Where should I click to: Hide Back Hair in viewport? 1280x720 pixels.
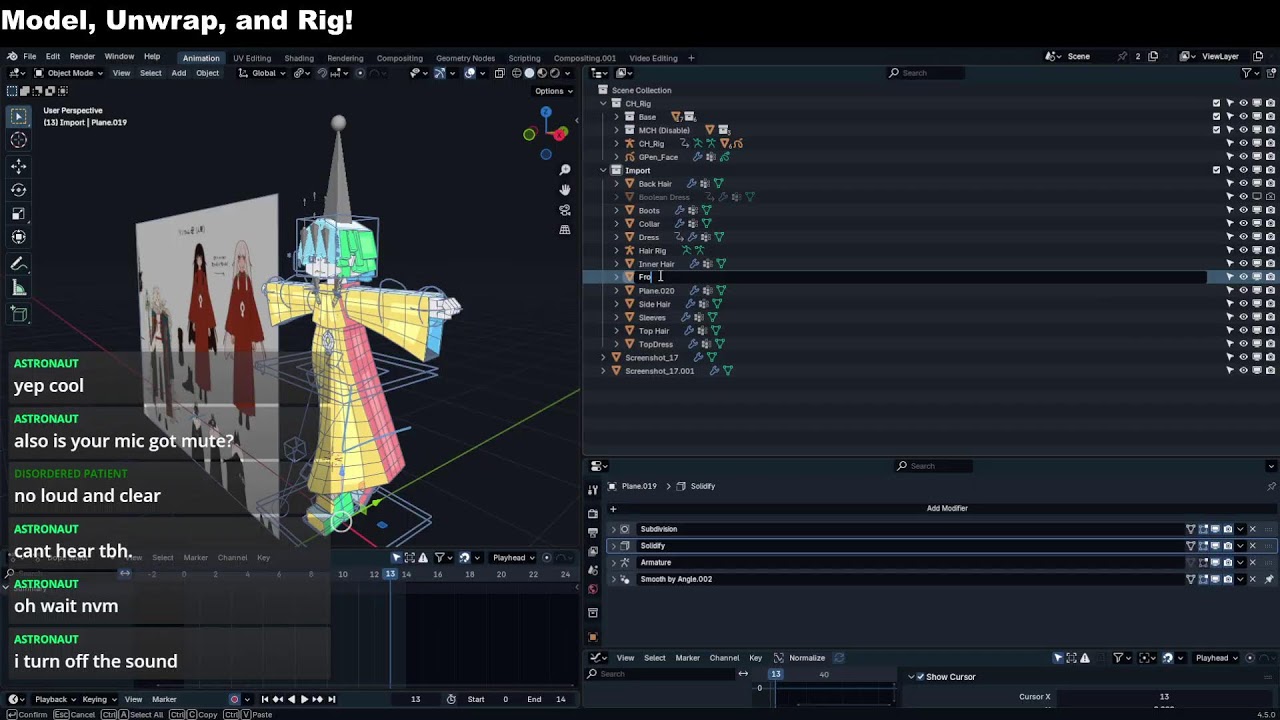(x=1243, y=183)
